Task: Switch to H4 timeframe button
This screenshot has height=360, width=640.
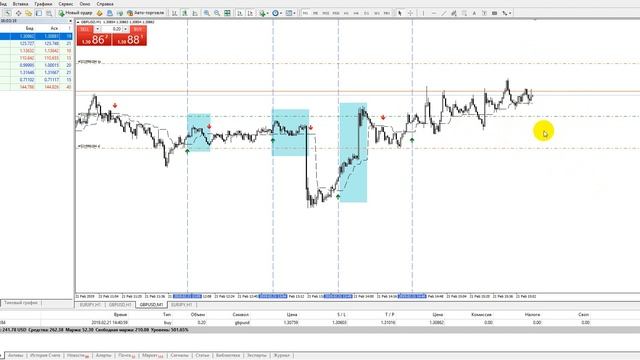Action: (x=356, y=13)
